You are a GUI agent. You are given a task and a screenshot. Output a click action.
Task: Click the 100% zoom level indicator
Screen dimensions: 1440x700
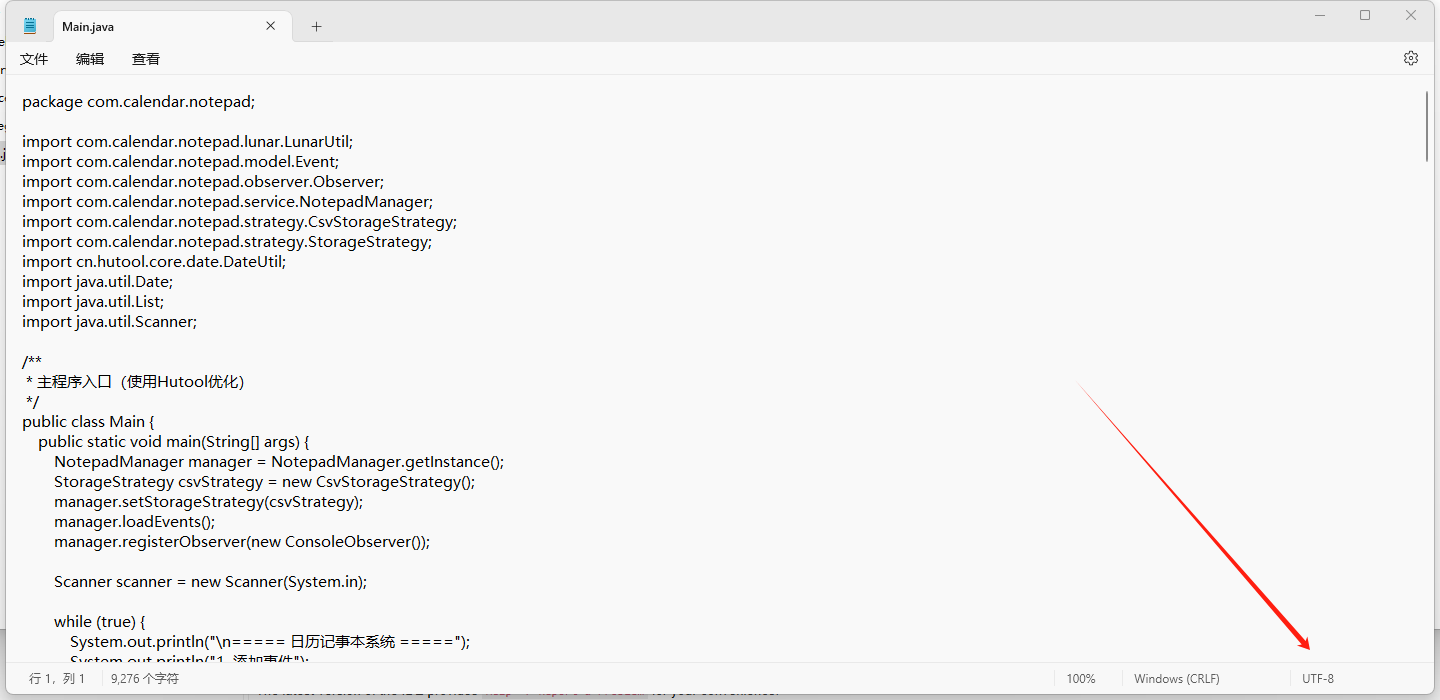1080,679
